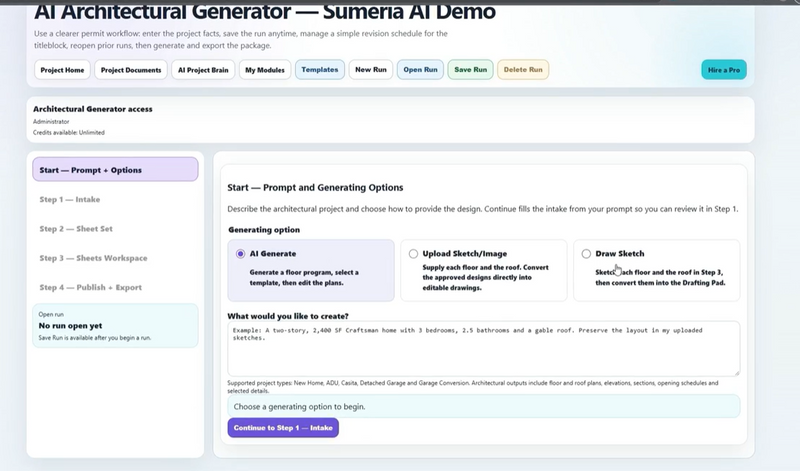Open My Modules

[x=265, y=70]
